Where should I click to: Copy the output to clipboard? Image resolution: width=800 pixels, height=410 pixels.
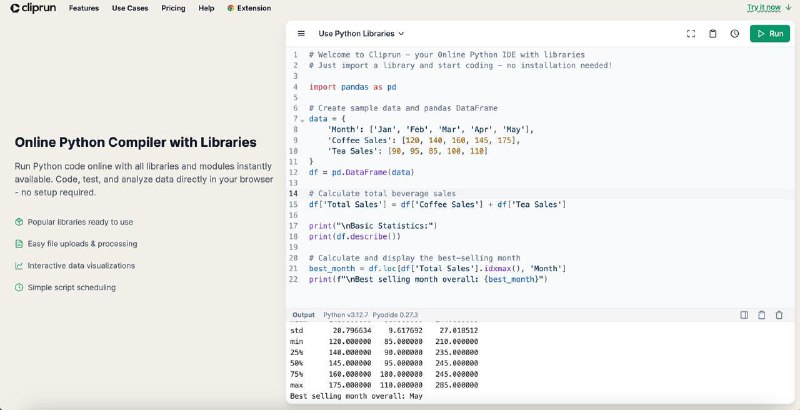(x=761, y=315)
